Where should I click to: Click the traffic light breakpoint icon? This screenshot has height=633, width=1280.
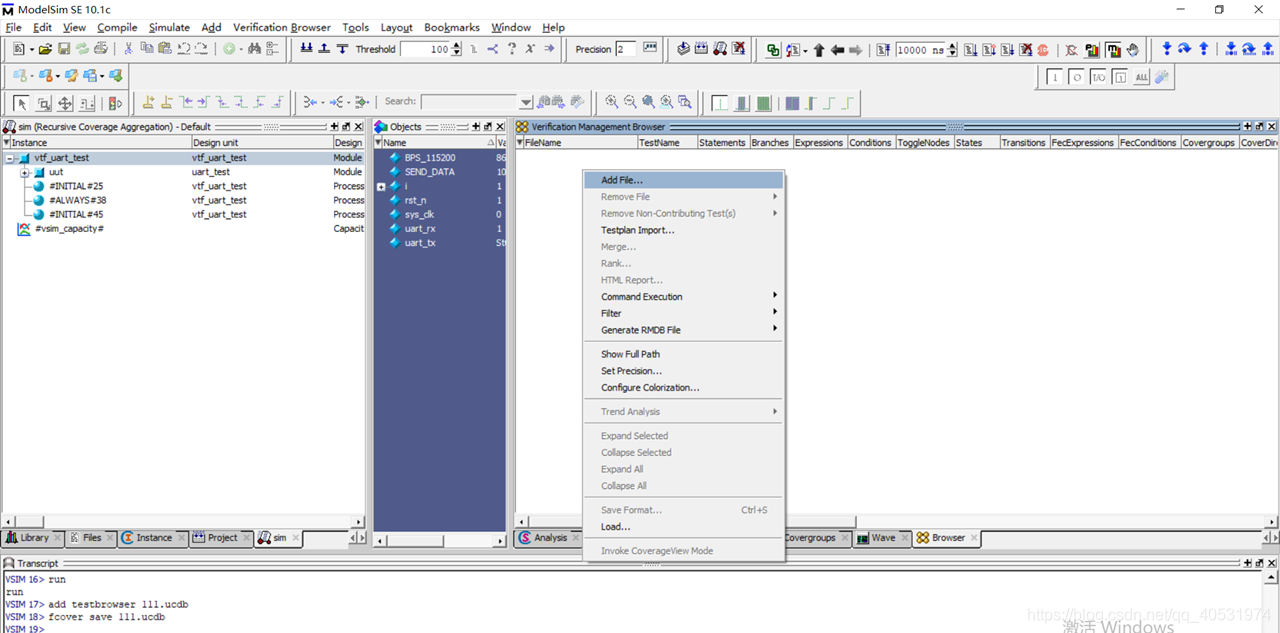pyautogui.click(x=115, y=103)
